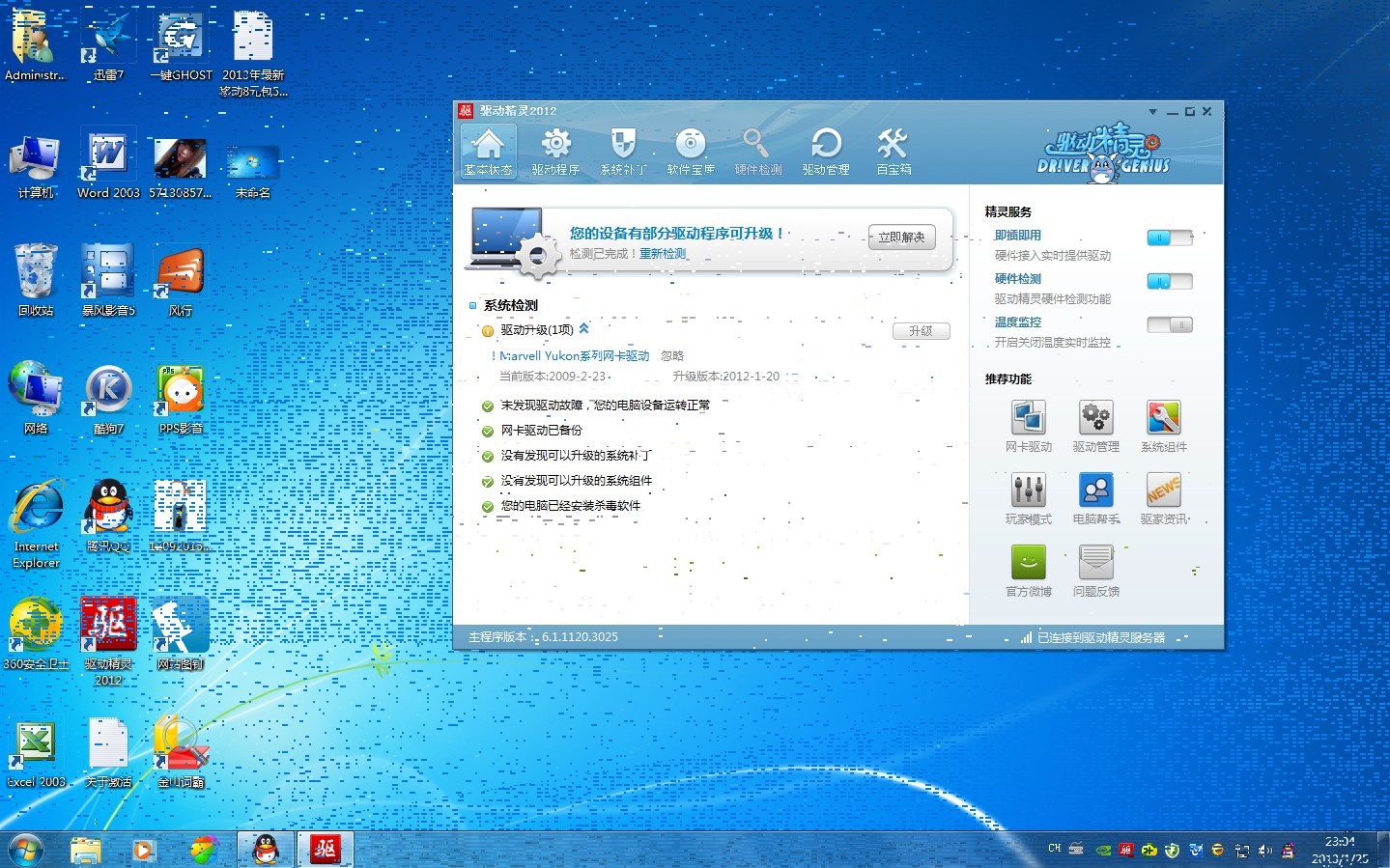Open the taskbar file explorer icon

[86, 851]
